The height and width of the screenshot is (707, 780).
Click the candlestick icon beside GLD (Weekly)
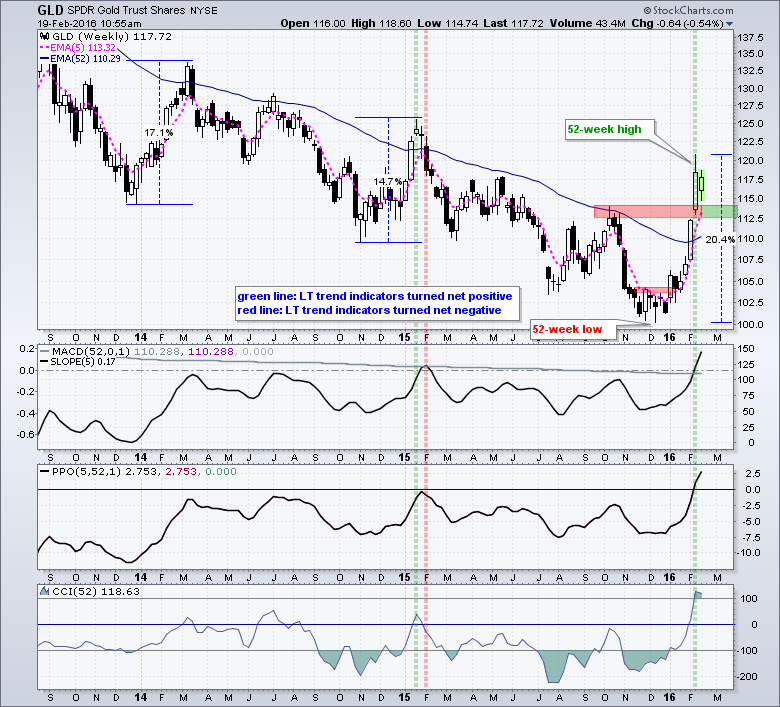(x=45, y=36)
